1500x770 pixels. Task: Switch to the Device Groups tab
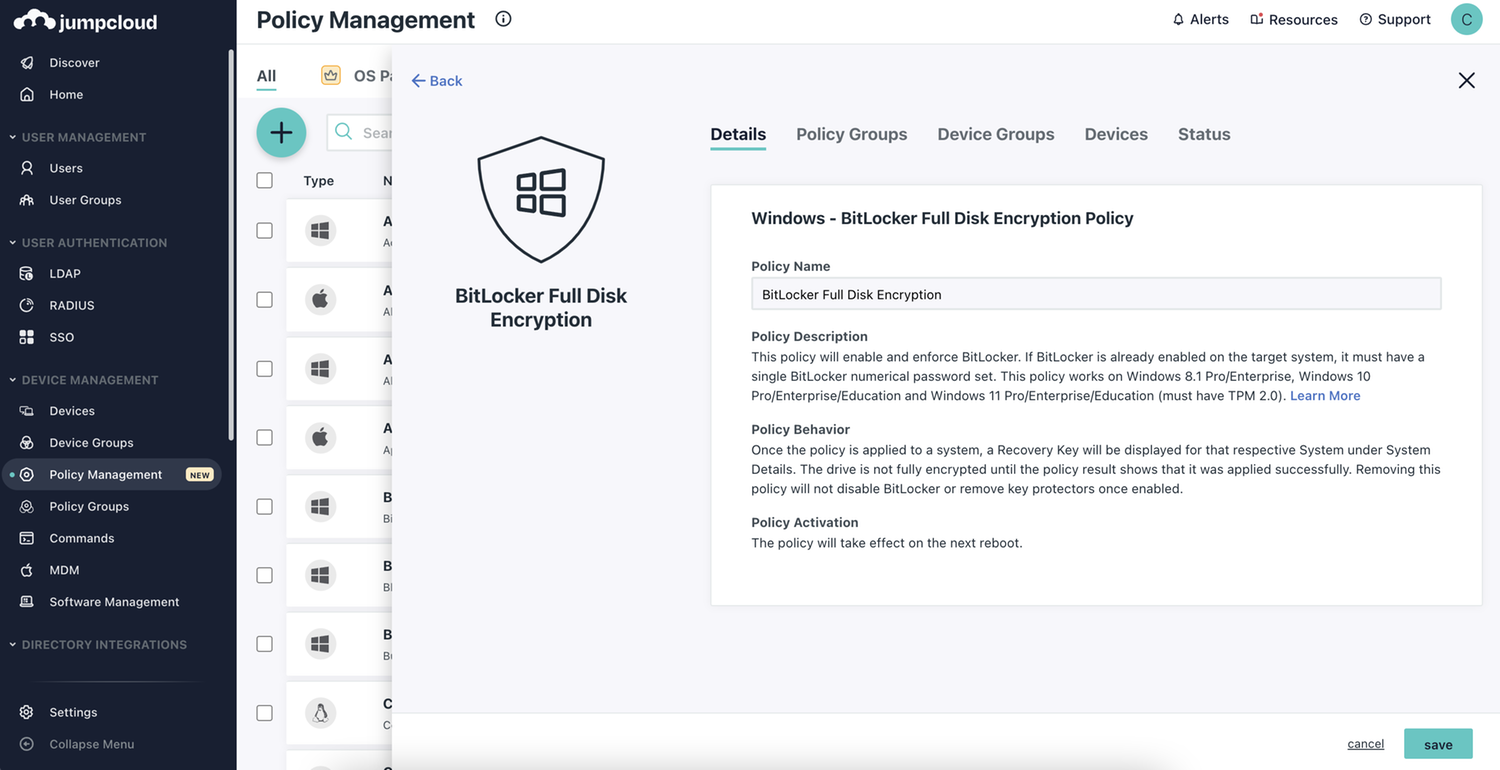(996, 134)
